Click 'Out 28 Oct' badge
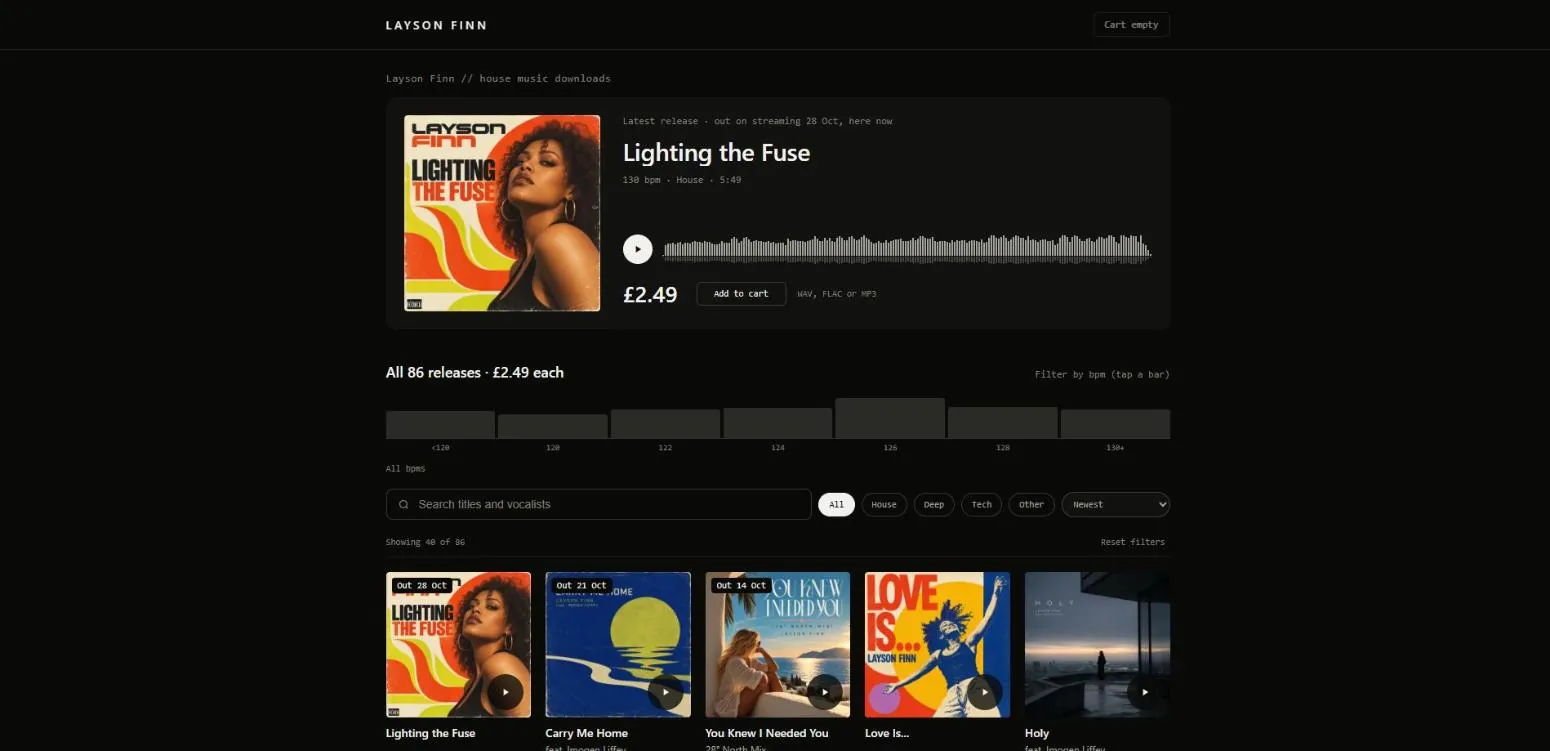This screenshot has width=1550, height=751. click(x=421, y=585)
